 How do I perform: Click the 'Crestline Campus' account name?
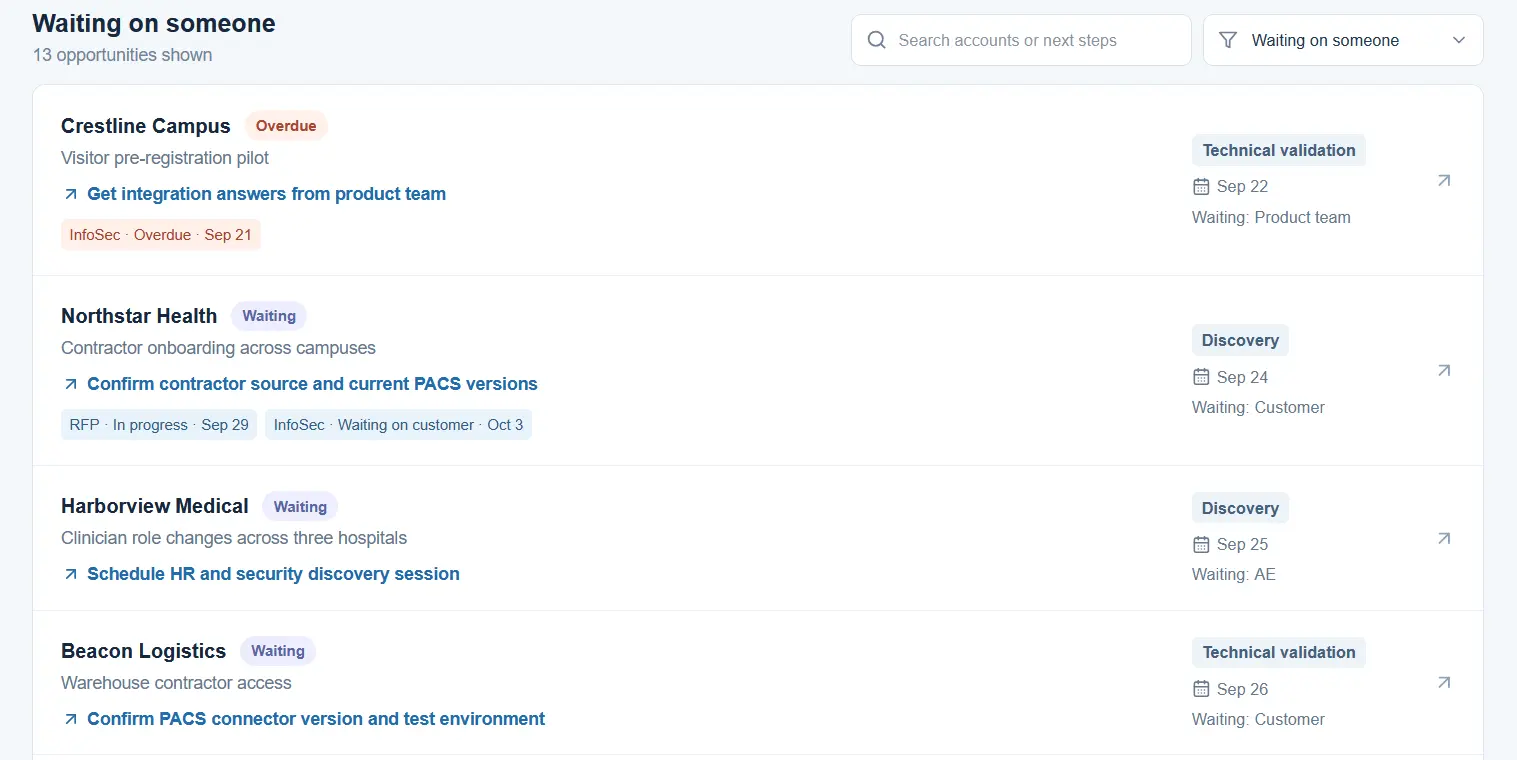pyautogui.click(x=146, y=126)
